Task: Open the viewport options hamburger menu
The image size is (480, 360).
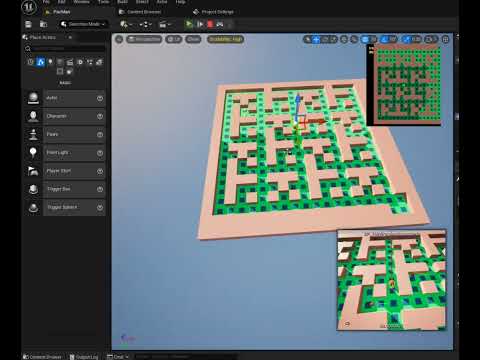Action: click(x=119, y=39)
